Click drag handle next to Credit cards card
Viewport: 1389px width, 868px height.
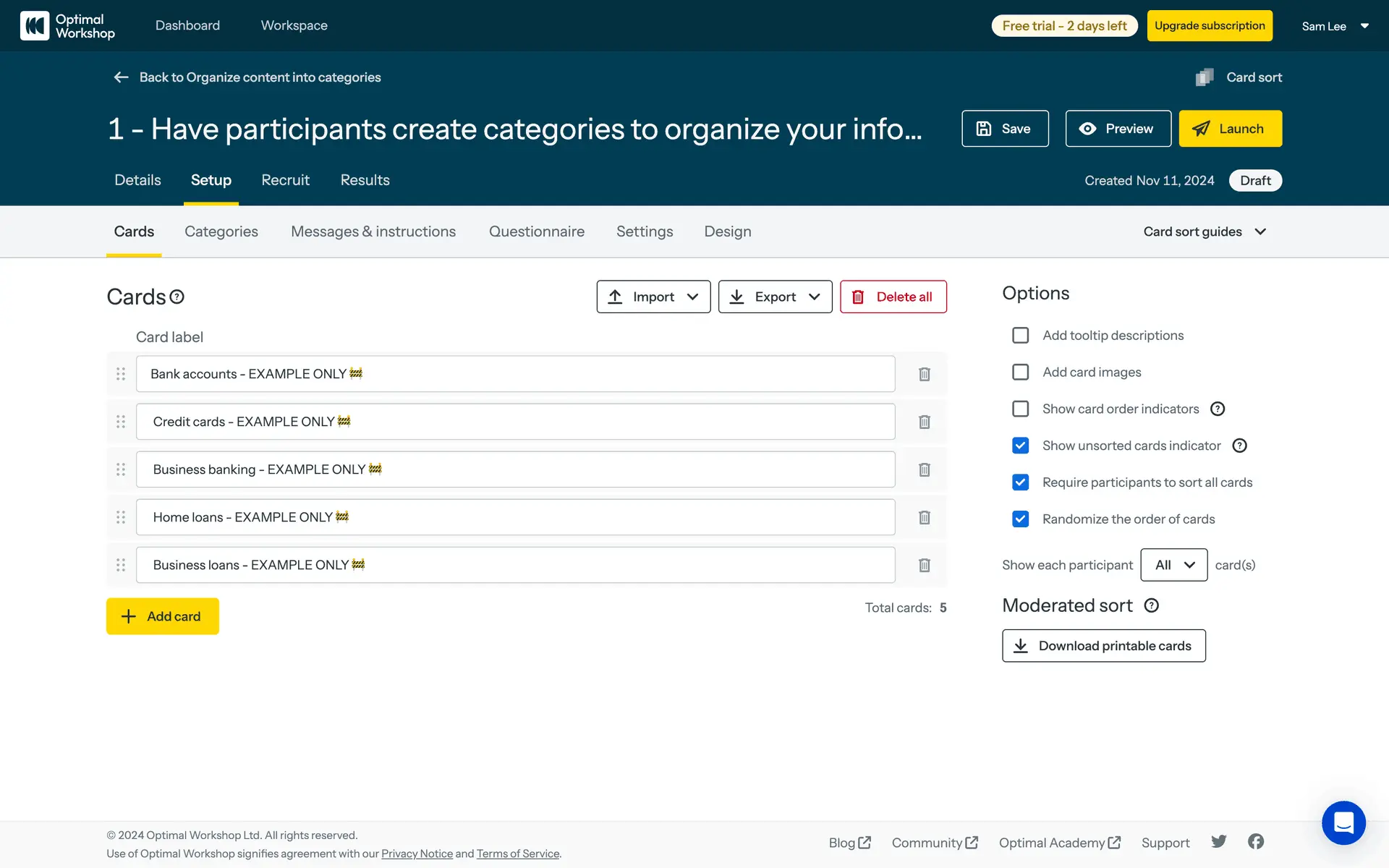121,422
